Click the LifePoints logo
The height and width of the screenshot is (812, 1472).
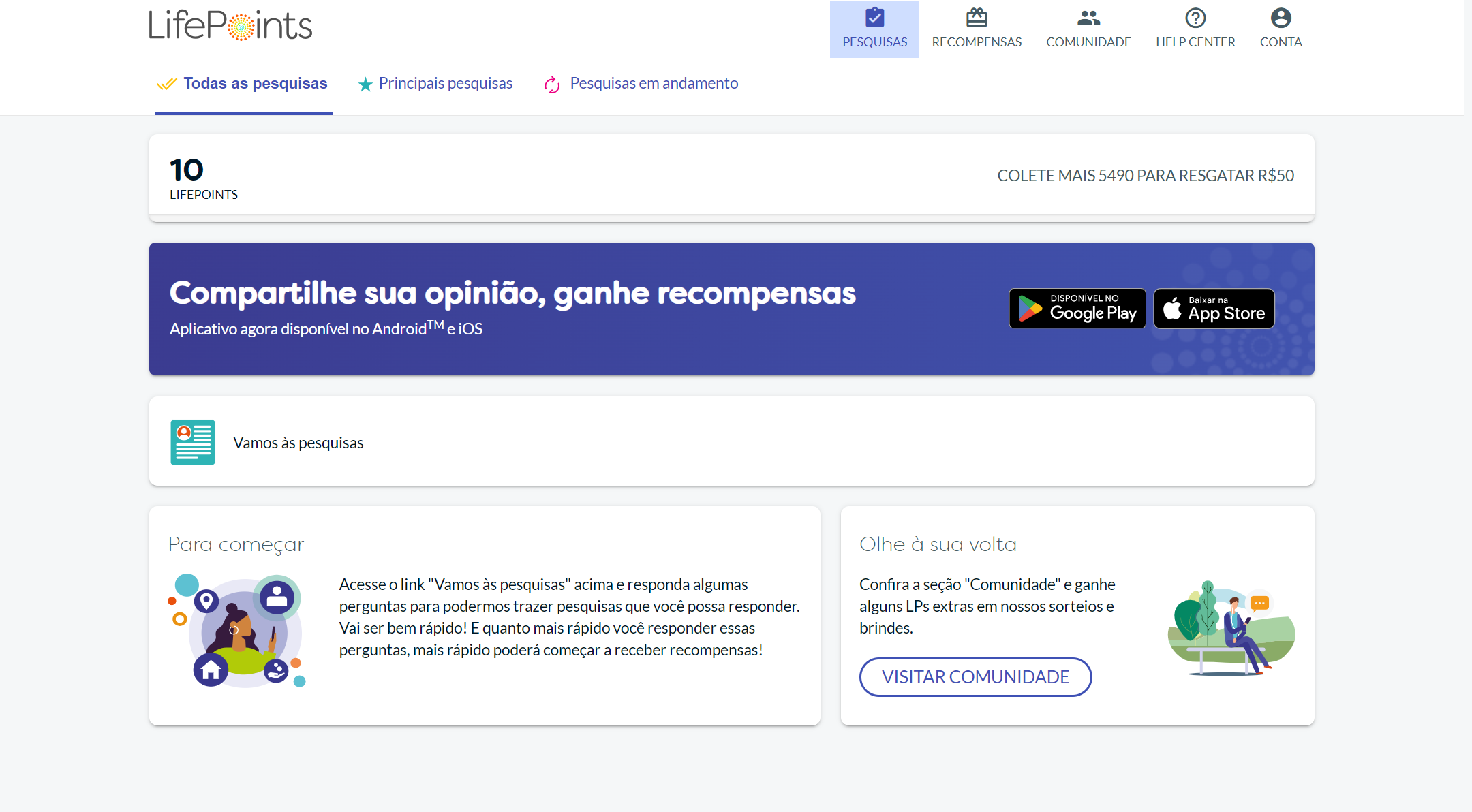(229, 25)
